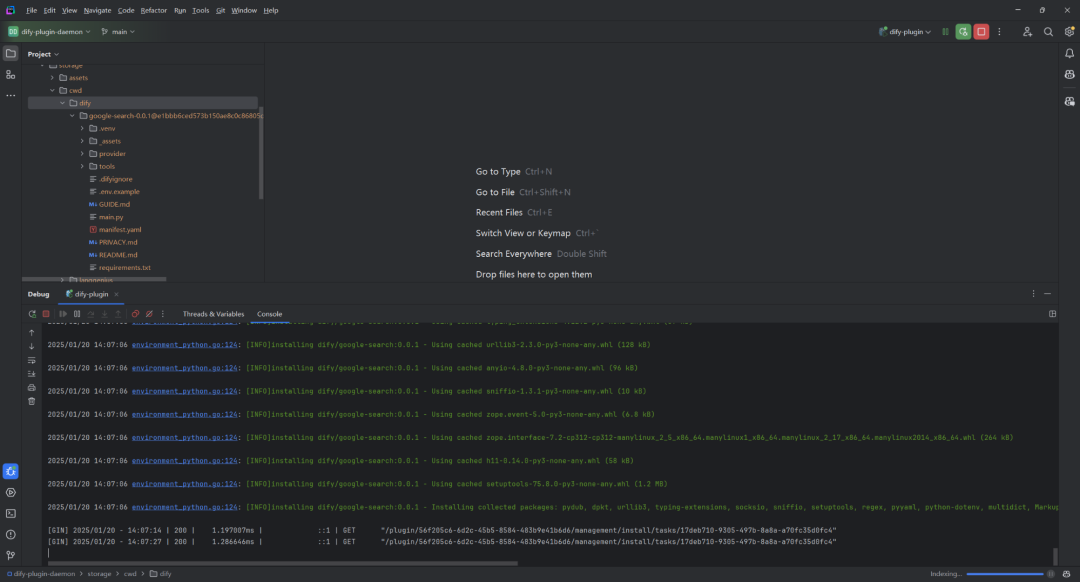Viewport: 1080px width, 582px height.
Task: Collapse the dify folder
Action: pyautogui.click(x=63, y=103)
